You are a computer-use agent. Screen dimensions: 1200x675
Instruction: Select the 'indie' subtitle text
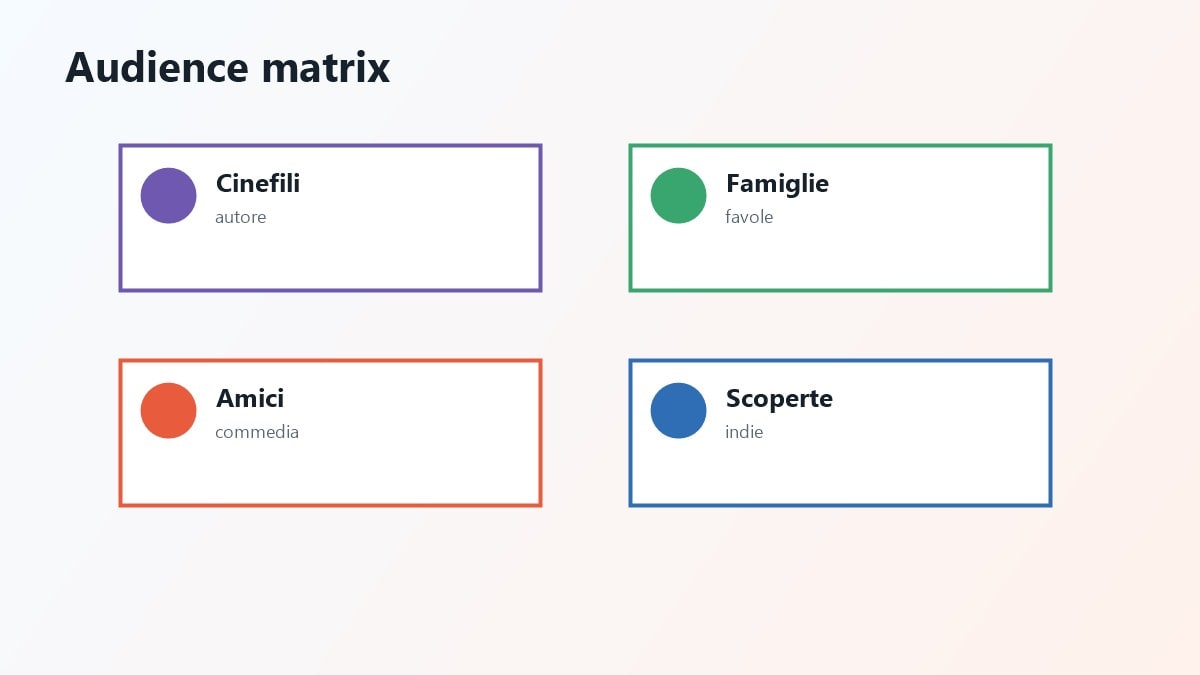(x=744, y=432)
